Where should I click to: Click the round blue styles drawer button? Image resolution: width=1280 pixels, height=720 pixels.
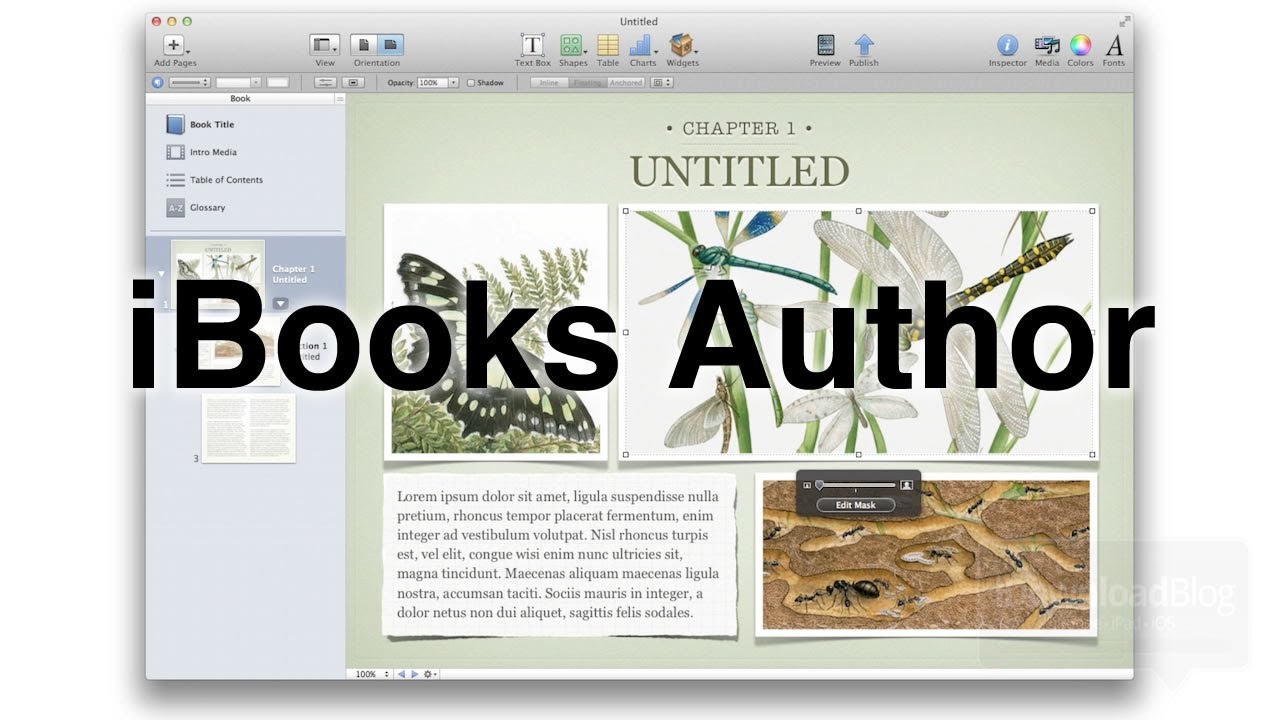pyautogui.click(x=157, y=83)
